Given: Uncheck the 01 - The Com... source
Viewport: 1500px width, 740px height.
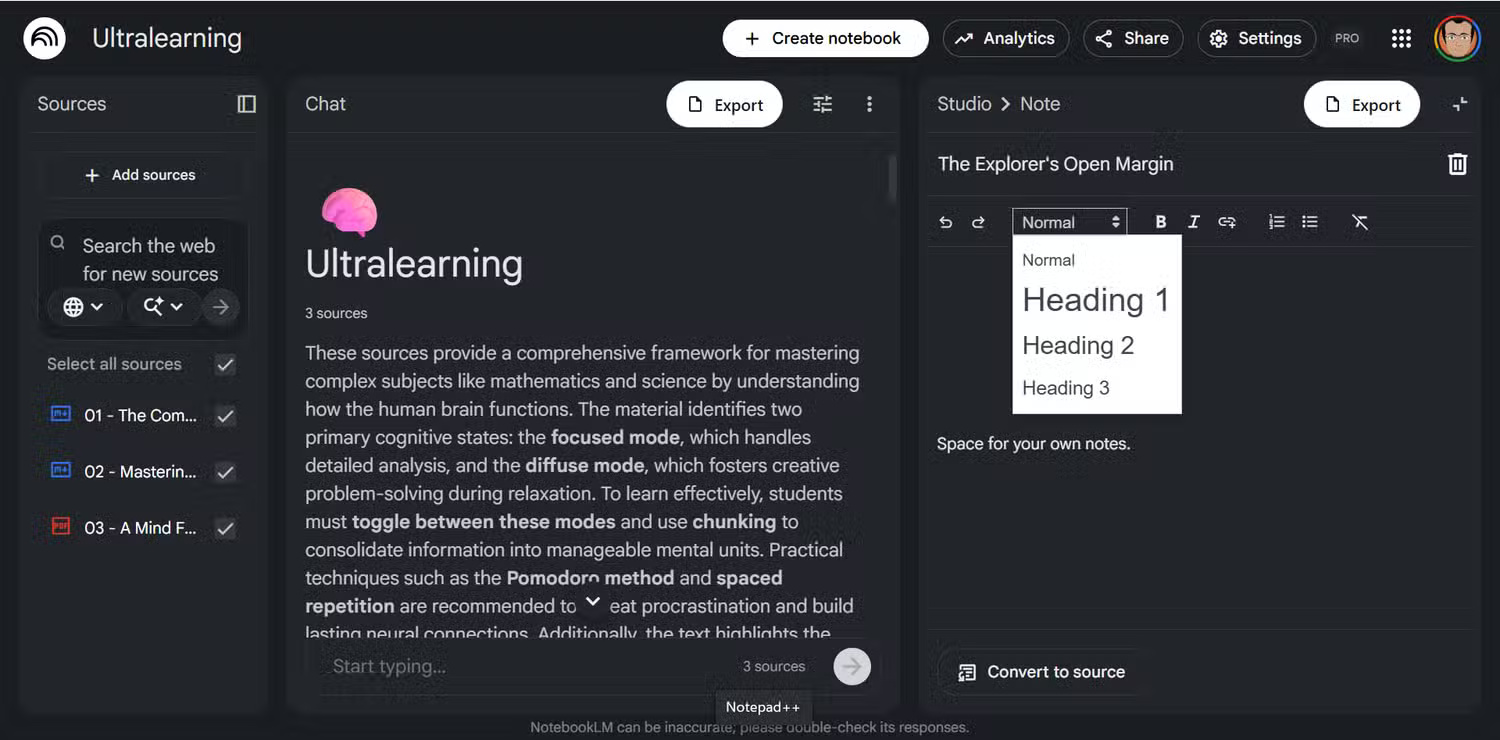Looking at the screenshot, I should coord(226,416).
